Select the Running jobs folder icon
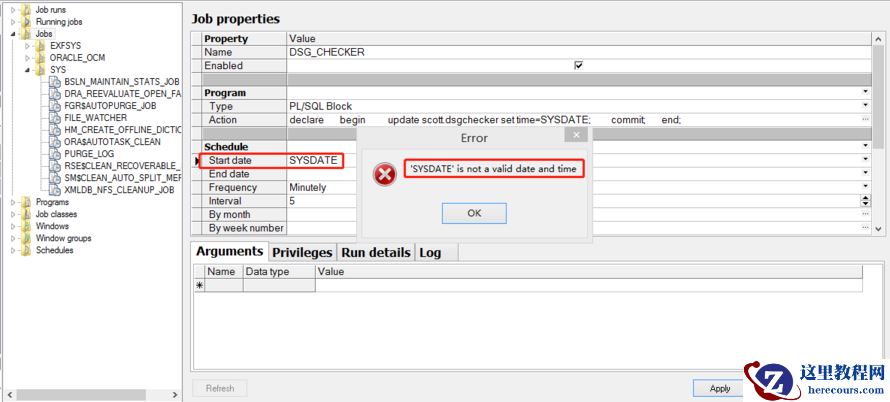 [26, 22]
